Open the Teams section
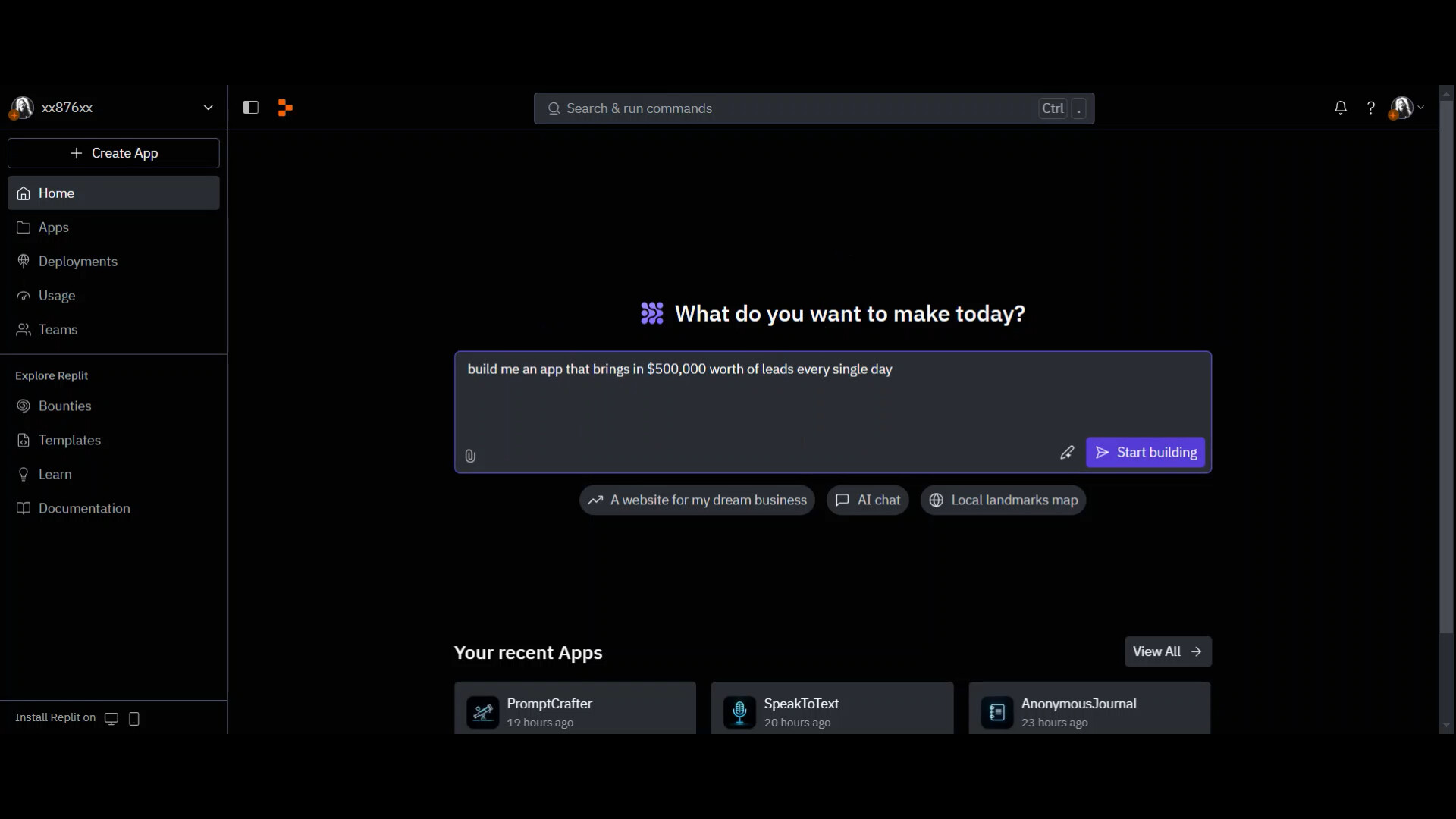 point(114,330)
